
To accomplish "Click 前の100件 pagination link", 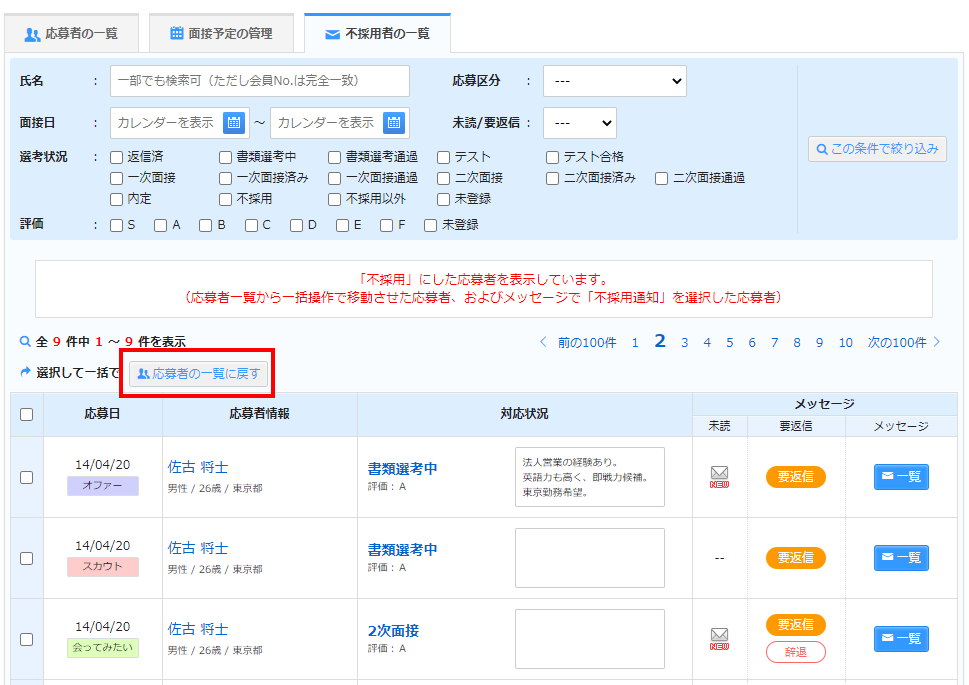I will tap(587, 342).
